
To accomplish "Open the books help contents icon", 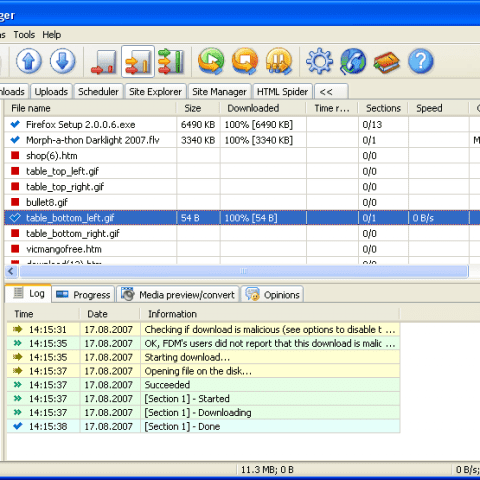I will click(x=387, y=62).
